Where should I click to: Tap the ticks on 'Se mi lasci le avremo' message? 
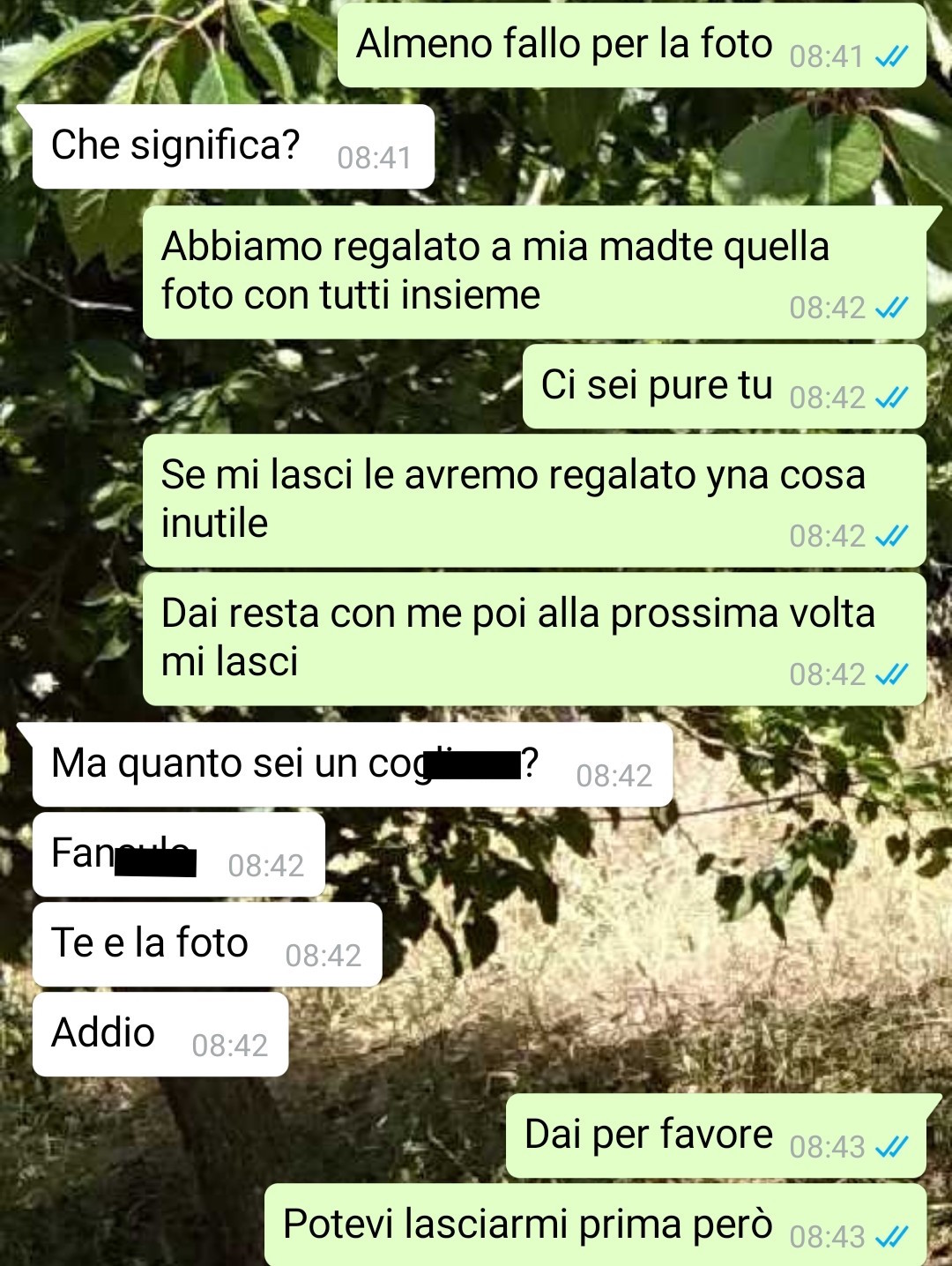point(891,537)
